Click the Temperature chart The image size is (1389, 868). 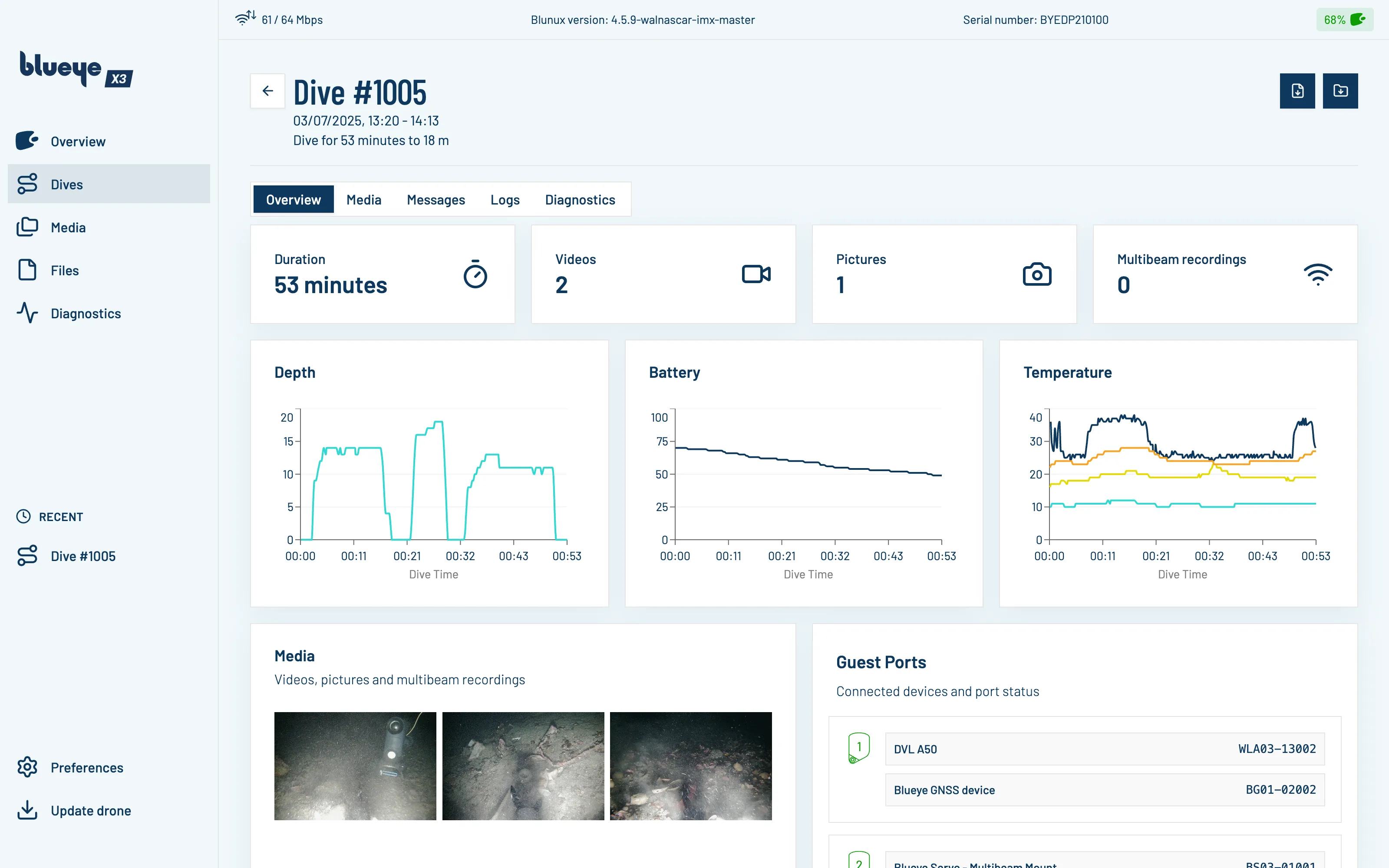coord(1182,474)
